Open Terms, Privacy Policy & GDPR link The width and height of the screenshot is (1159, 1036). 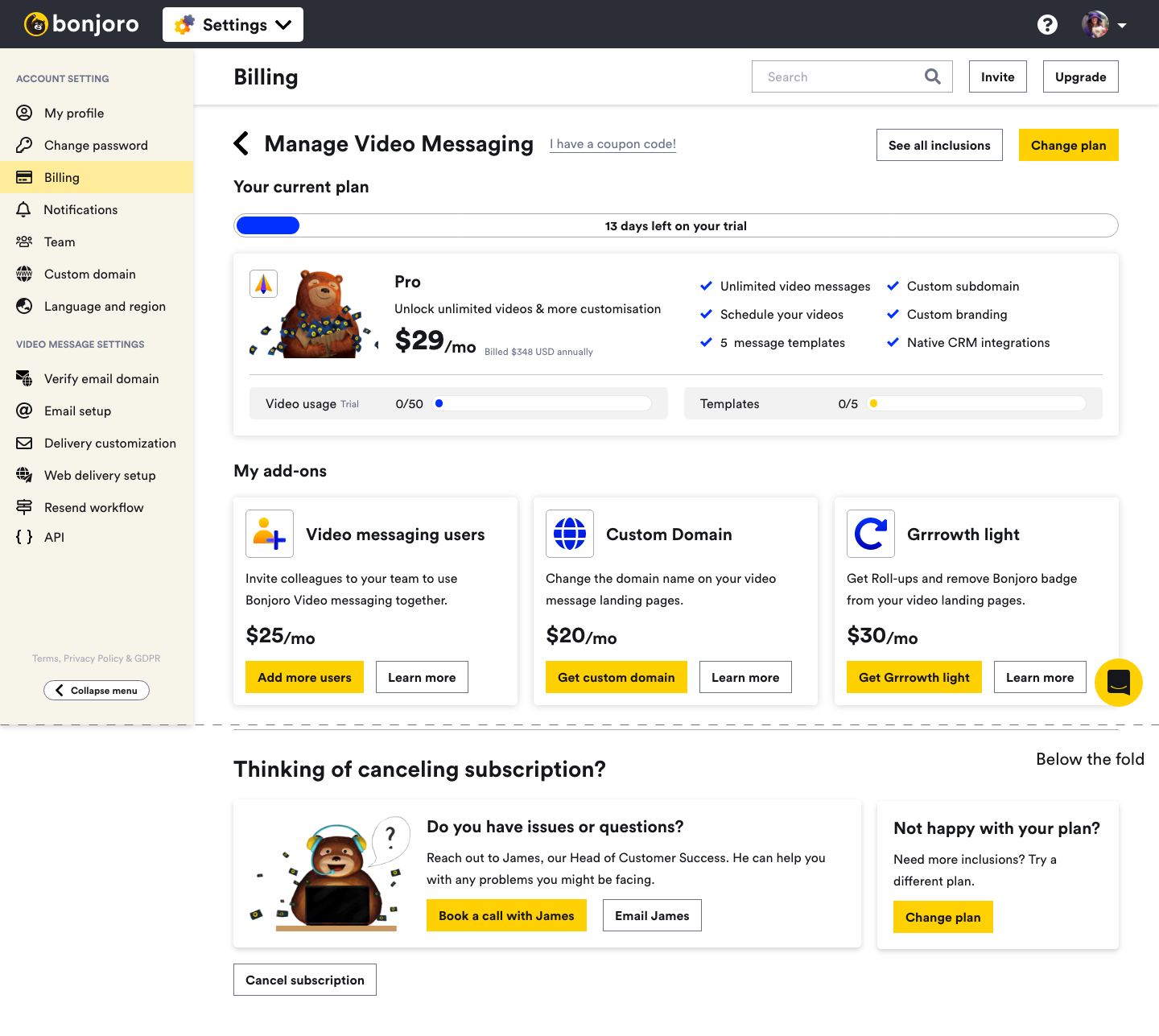pyautogui.click(x=97, y=658)
